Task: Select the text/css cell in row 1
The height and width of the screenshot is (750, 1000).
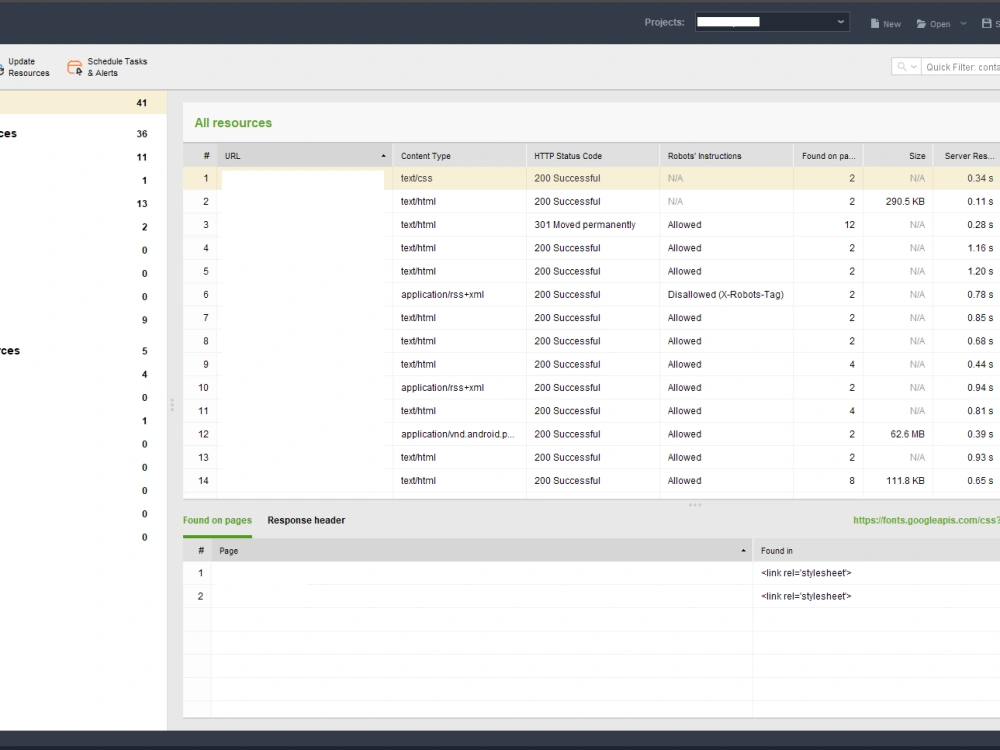Action: [x=459, y=179]
